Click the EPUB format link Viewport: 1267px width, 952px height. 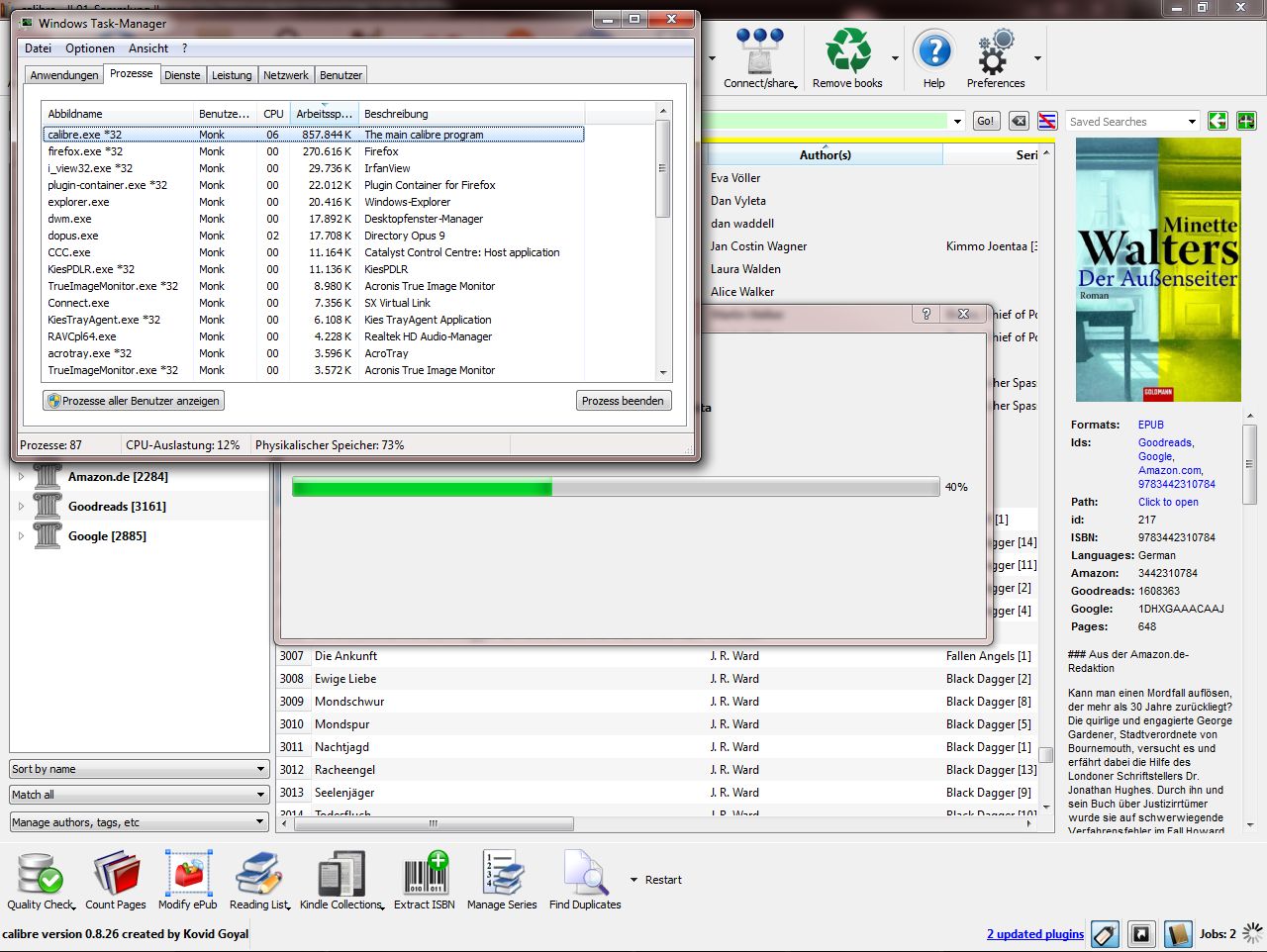[1151, 425]
